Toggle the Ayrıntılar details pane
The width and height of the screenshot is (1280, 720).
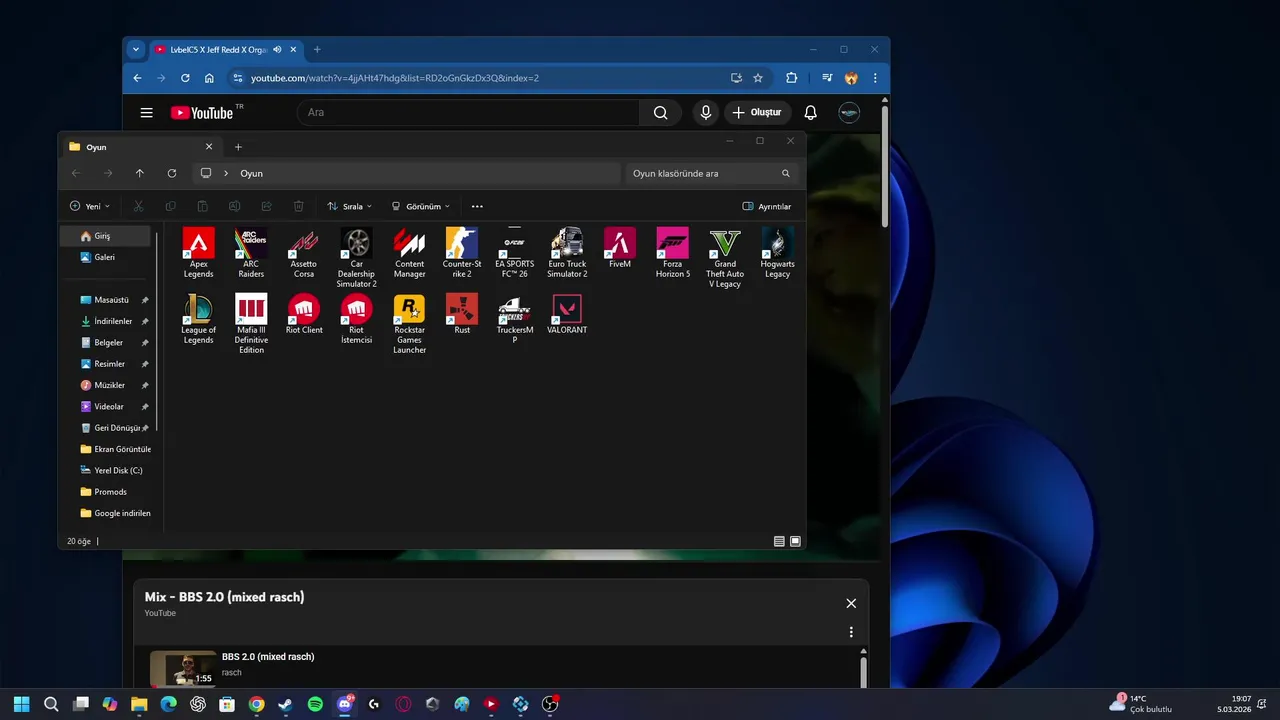pyautogui.click(x=767, y=206)
